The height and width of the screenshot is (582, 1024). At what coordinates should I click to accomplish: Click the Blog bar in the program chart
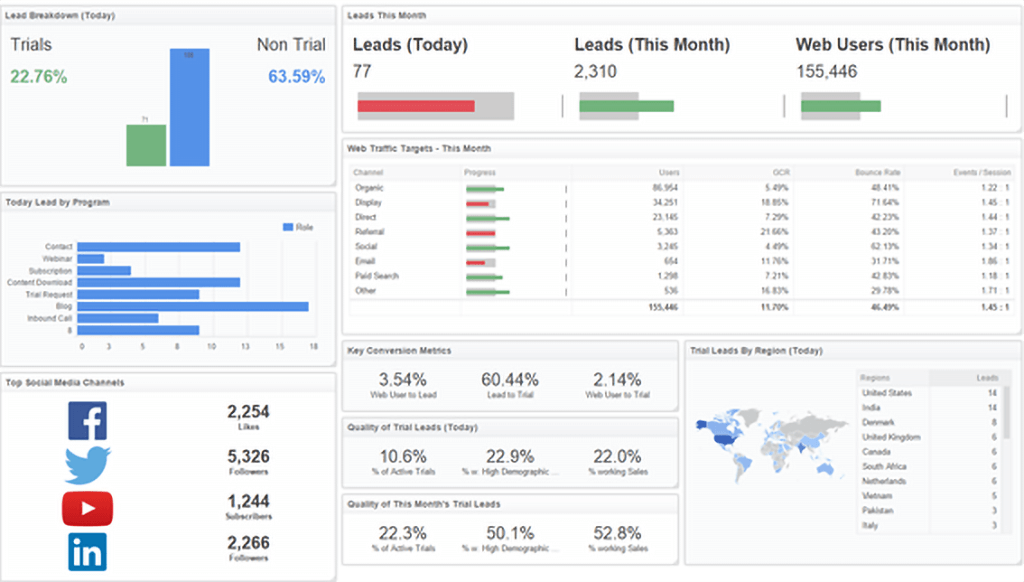coord(193,306)
